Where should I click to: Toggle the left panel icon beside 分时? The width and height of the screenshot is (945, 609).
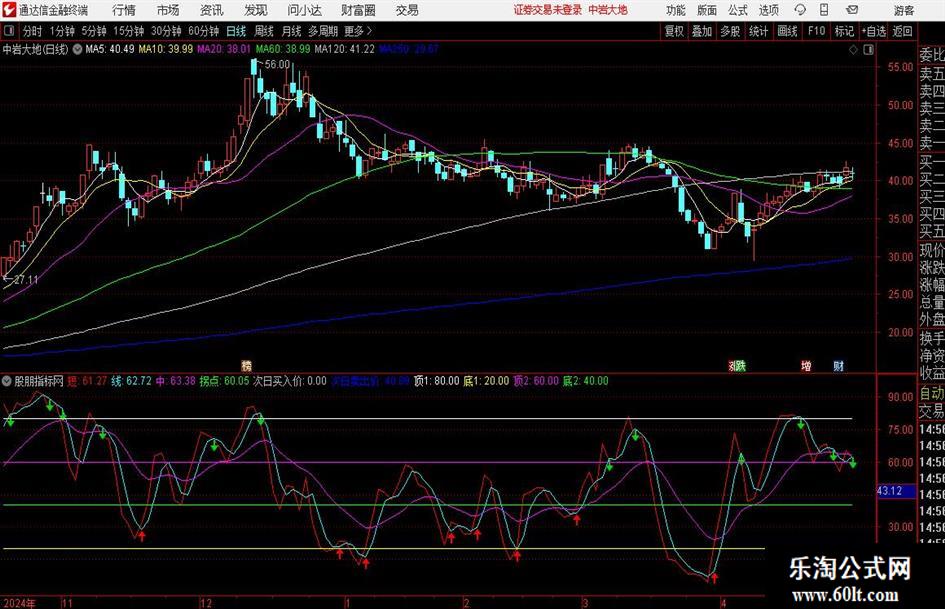pos(8,31)
